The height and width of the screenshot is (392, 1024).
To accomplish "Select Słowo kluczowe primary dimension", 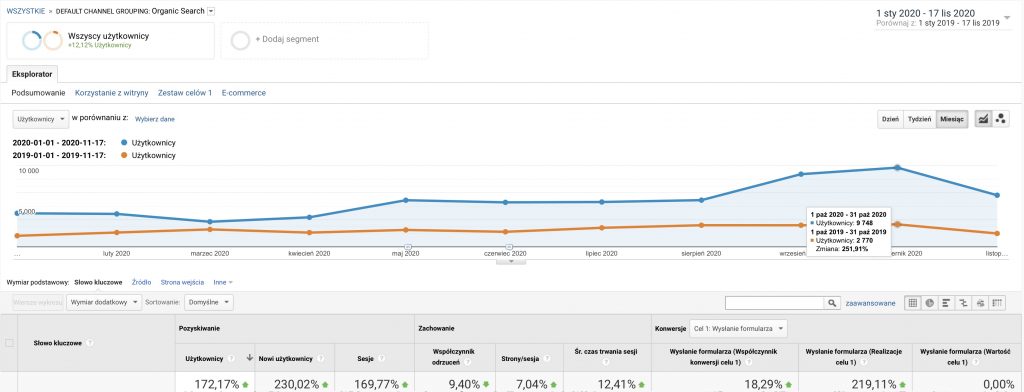I will [98, 283].
